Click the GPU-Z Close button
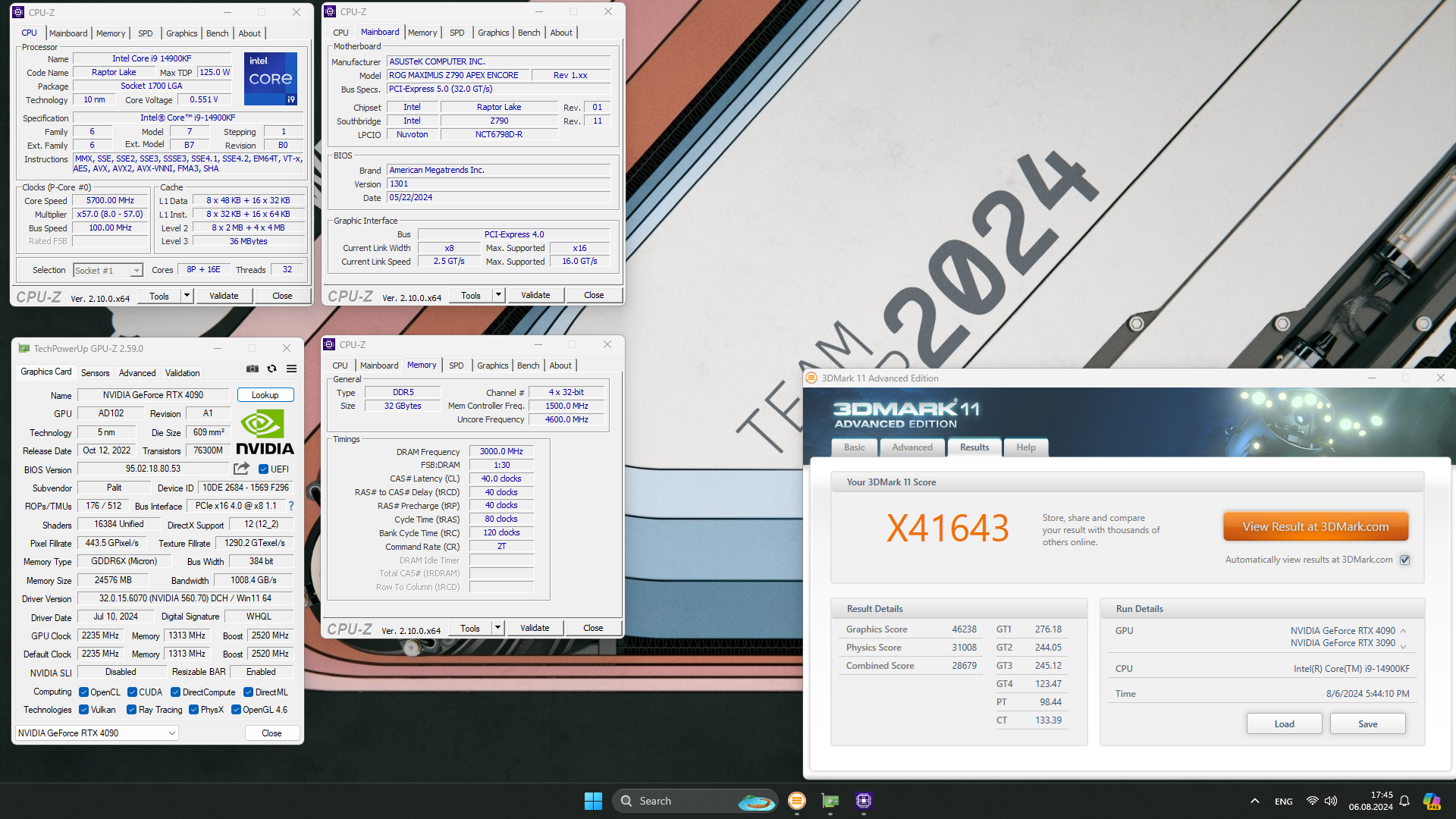1456x819 pixels. click(x=271, y=733)
